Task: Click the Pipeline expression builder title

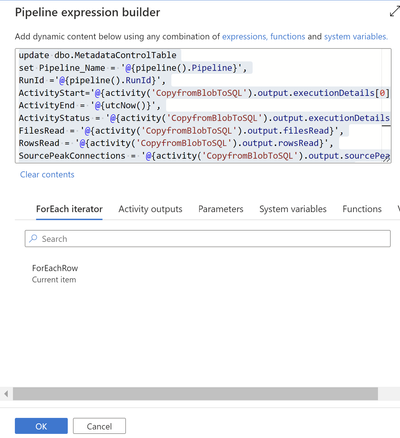Action: pyautogui.click(x=87, y=12)
